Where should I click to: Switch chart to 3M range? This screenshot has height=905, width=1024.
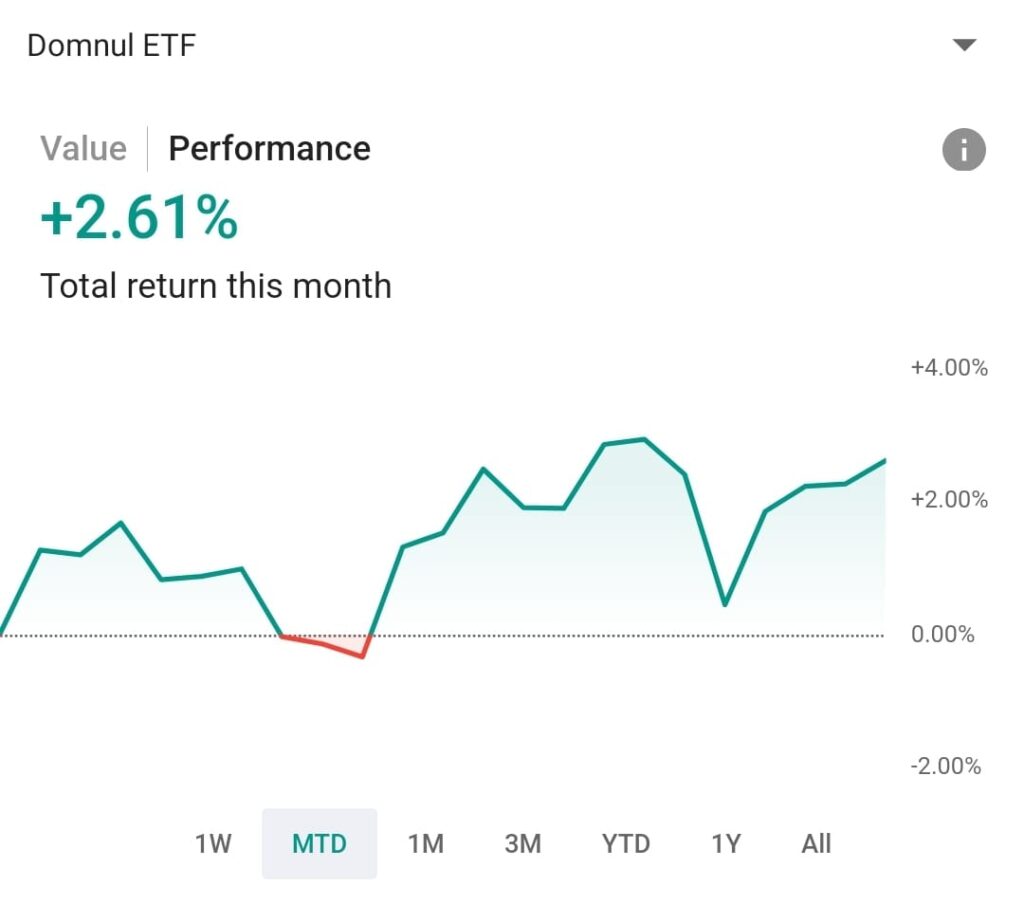pyautogui.click(x=522, y=844)
